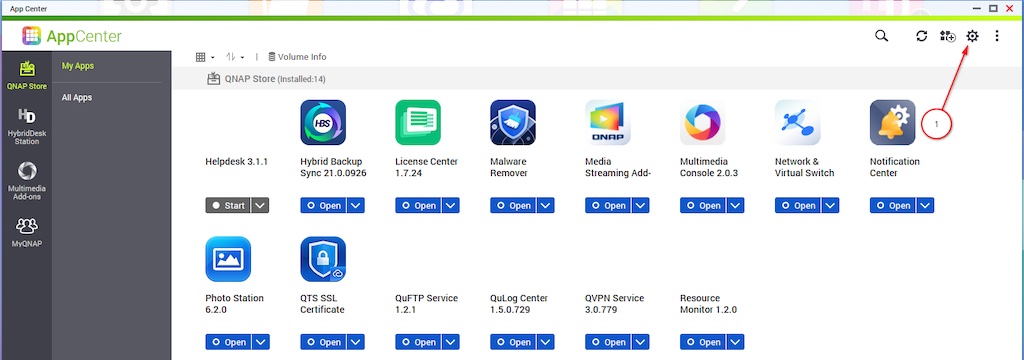Viewport: 1024px width, 360px height.
Task: Select All Apps
Action: (76, 97)
